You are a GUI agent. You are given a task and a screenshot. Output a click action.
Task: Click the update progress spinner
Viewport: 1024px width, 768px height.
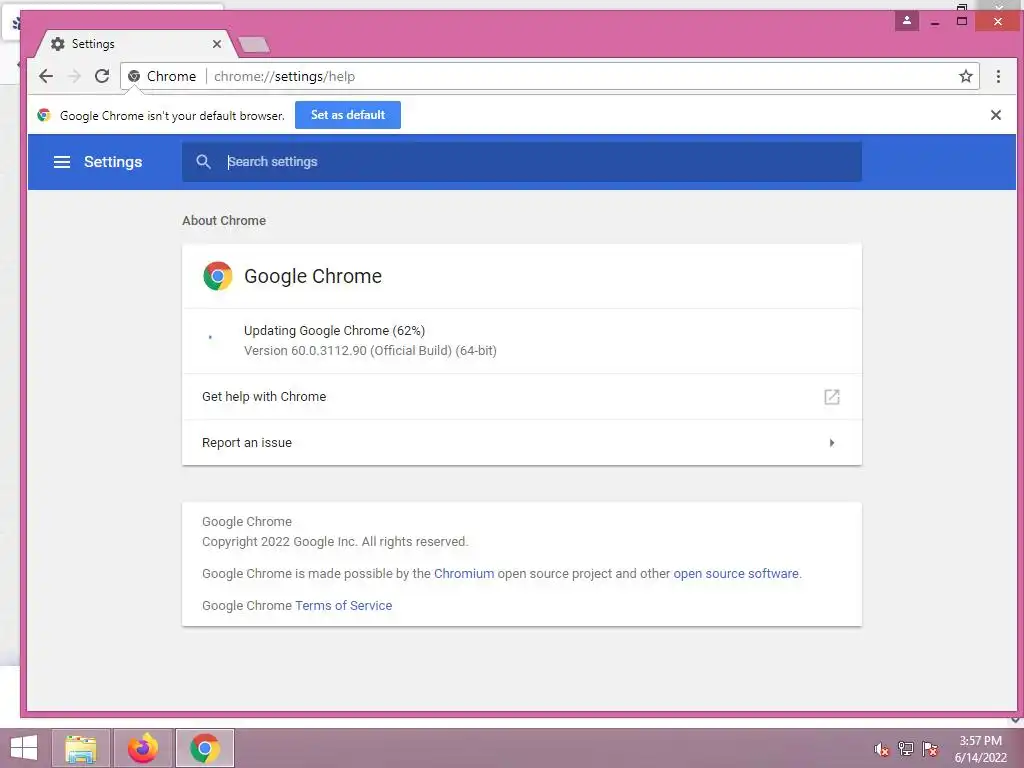click(210, 338)
